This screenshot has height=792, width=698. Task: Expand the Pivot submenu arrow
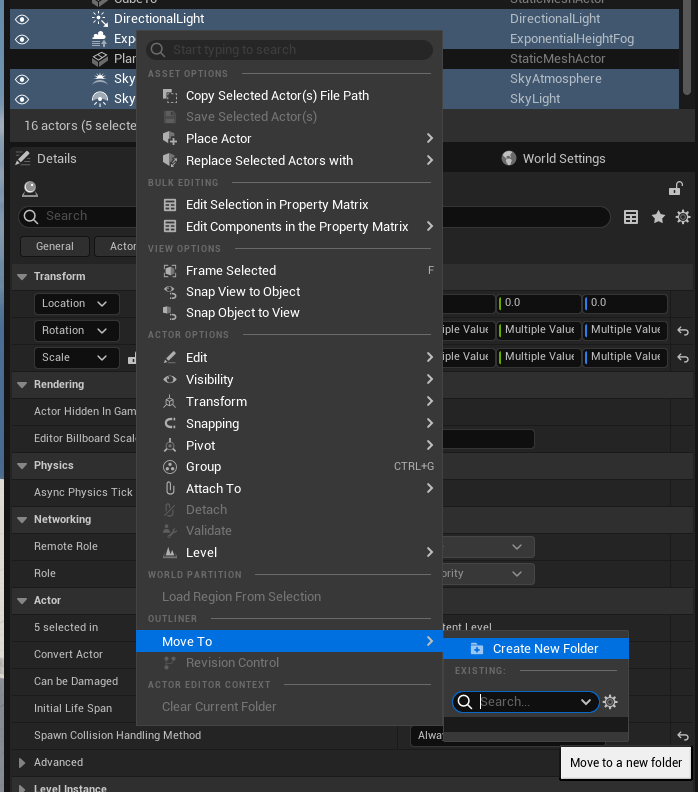coord(429,445)
